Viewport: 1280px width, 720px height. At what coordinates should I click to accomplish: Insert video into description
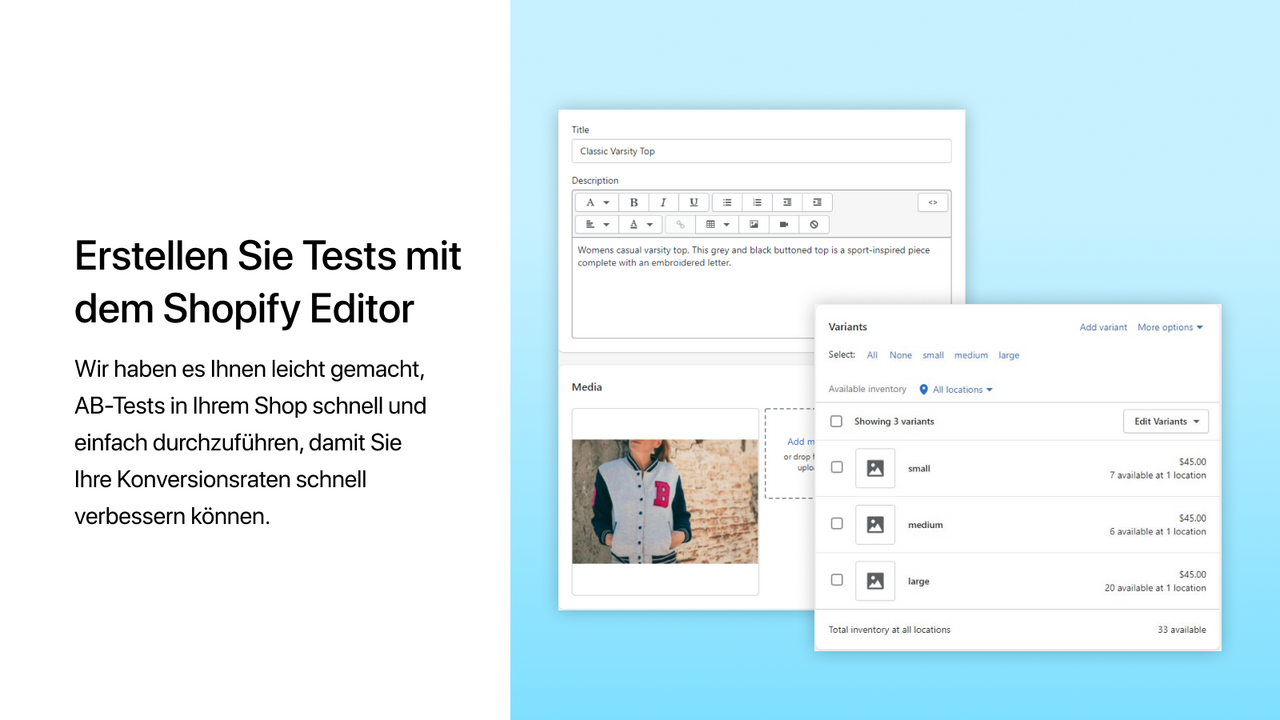click(x=784, y=225)
